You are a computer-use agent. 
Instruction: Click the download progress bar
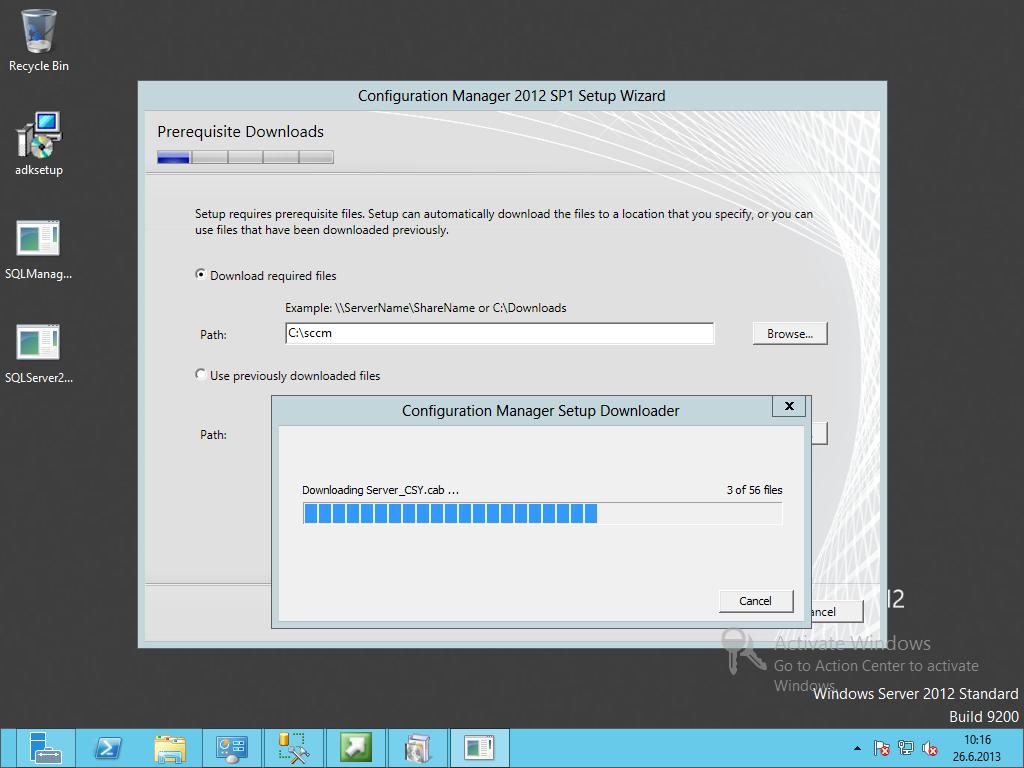(542, 513)
